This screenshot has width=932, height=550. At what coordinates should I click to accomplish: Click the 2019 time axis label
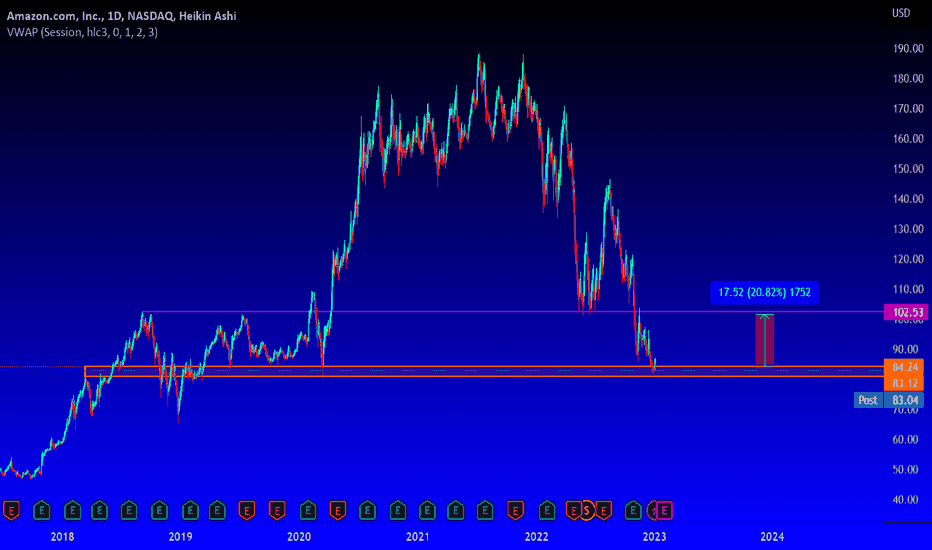[181, 537]
